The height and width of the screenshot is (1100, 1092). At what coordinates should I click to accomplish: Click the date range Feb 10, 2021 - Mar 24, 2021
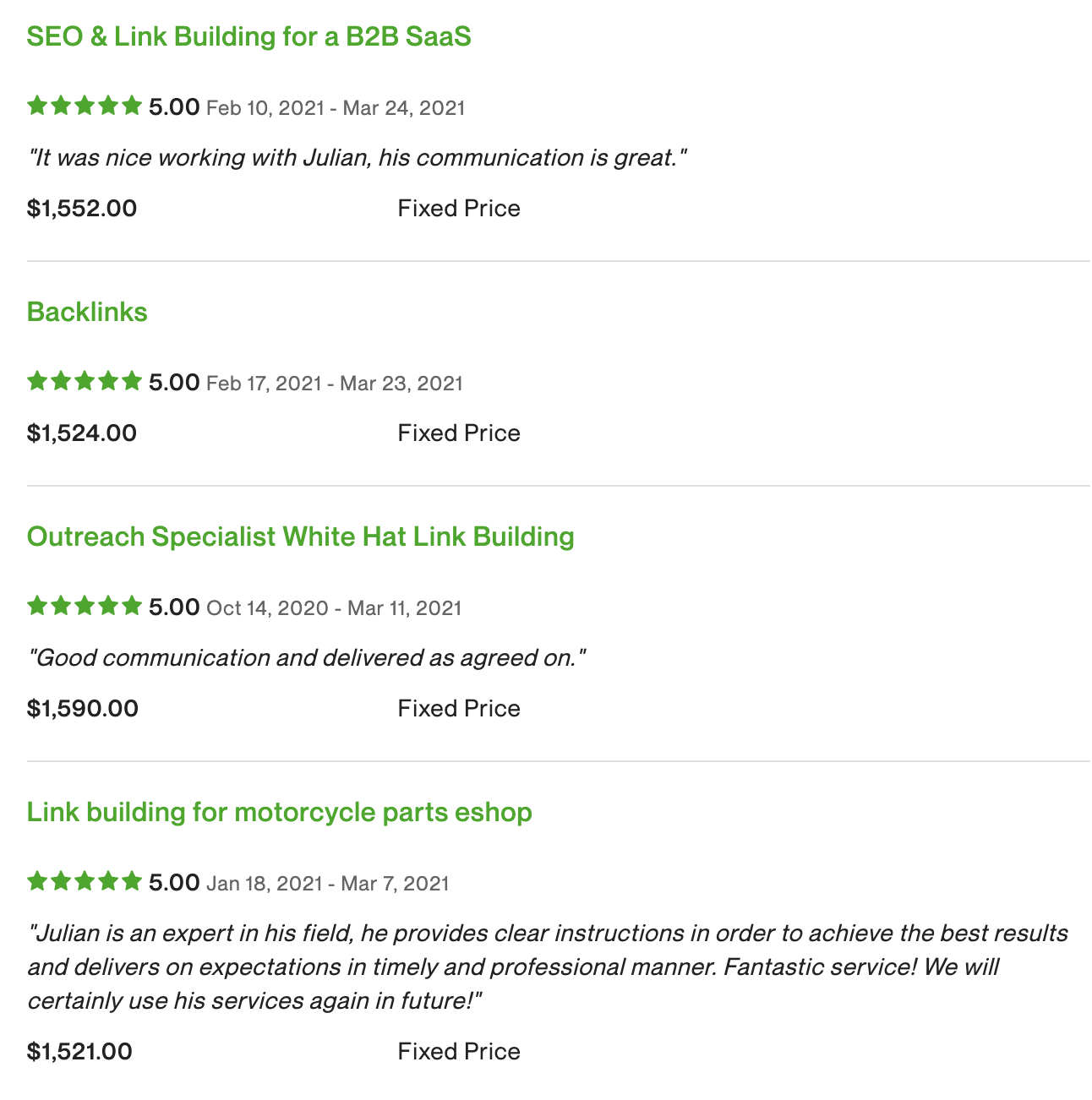coord(336,108)
